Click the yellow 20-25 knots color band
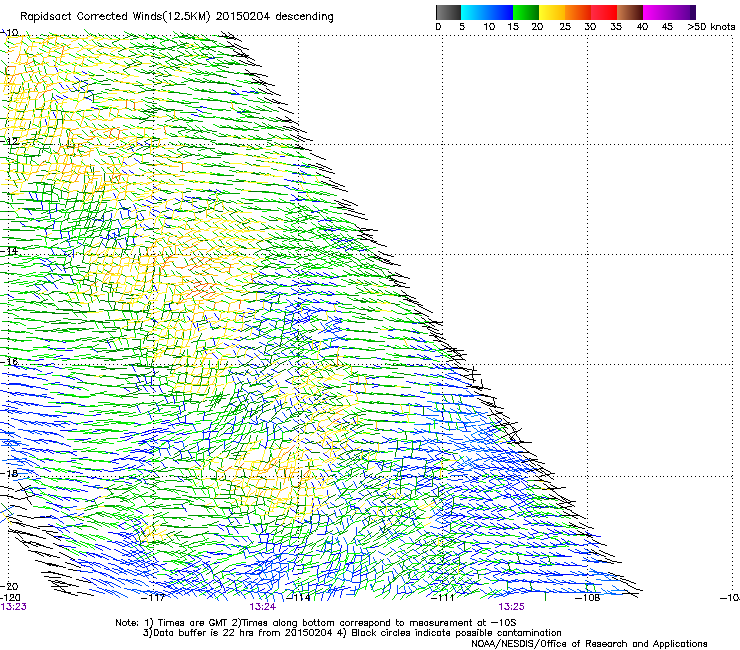Screen dimensions: 740x650 coord(552,12)
